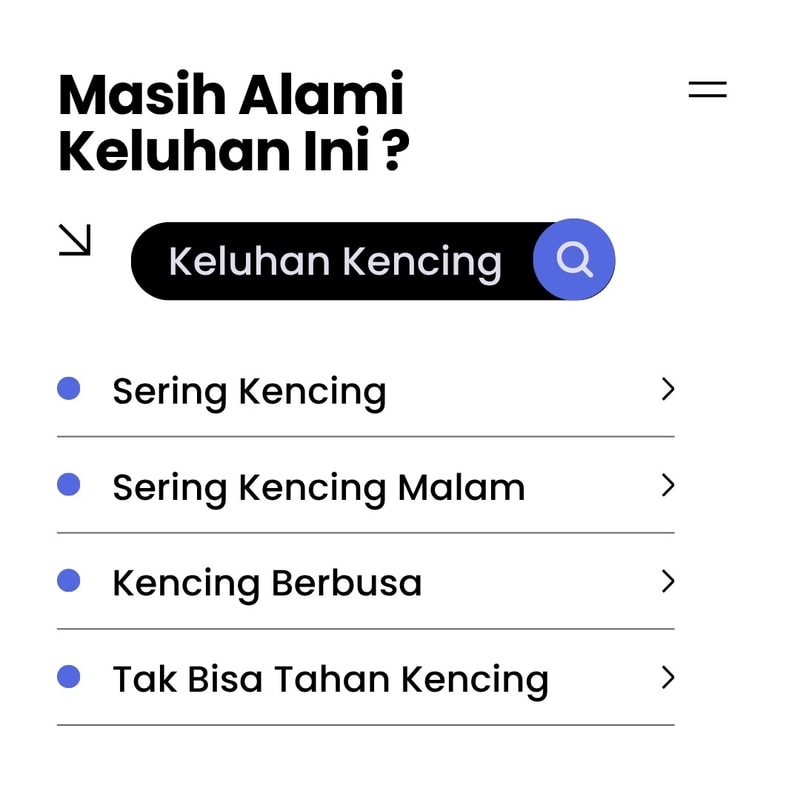Click the blue dot beside Sering Kencing Malam
This screenshot has height=788, width=800.
pos(69,485)
